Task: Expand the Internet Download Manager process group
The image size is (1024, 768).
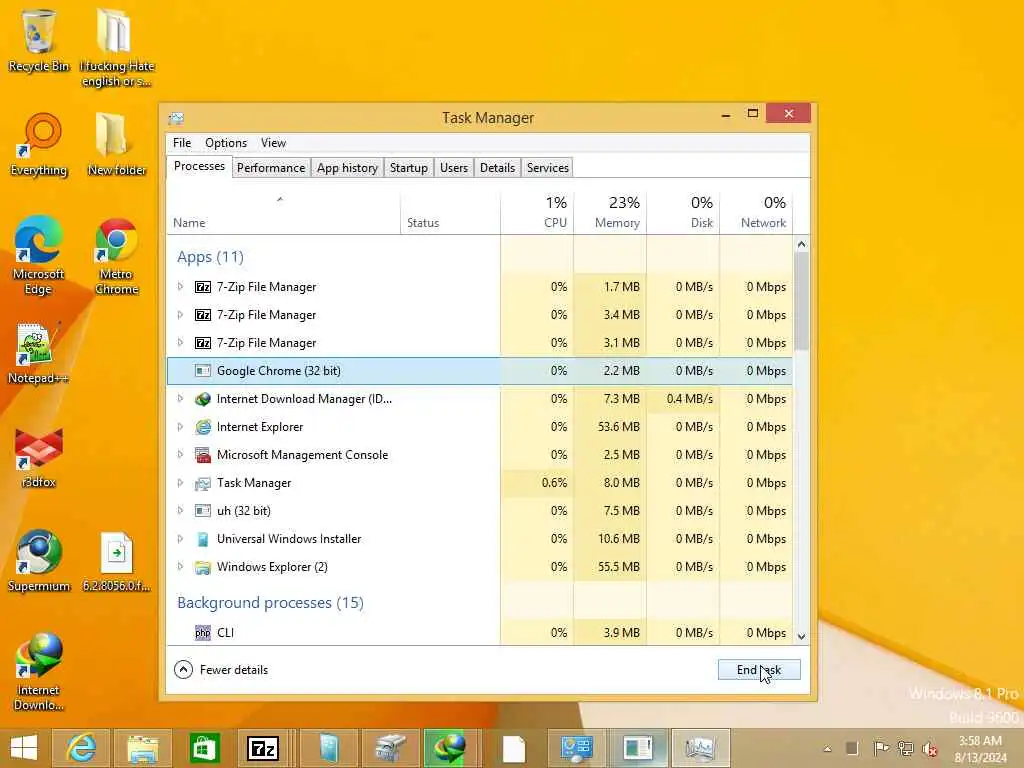Action: click(x=180, y=399)
